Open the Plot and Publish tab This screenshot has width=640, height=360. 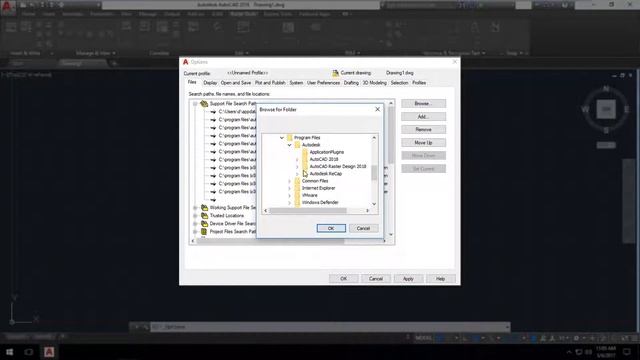pyautogui.click(x=270, y=83)
